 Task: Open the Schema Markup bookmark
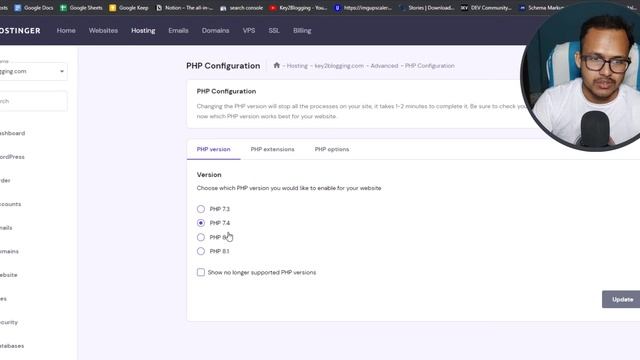pos(542,8)
